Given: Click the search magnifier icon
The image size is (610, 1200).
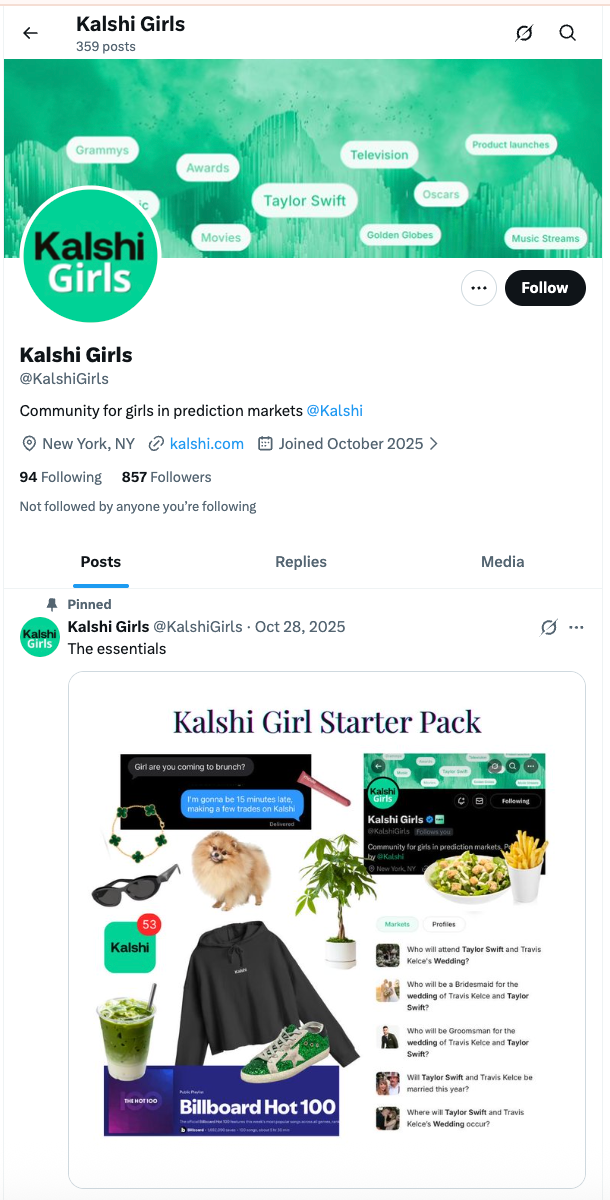Looking at the screenshot, I should (567, 33).
